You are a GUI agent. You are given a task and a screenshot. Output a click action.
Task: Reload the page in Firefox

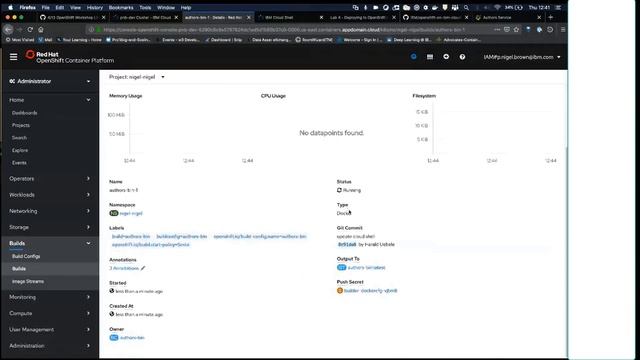pos(30,29)
